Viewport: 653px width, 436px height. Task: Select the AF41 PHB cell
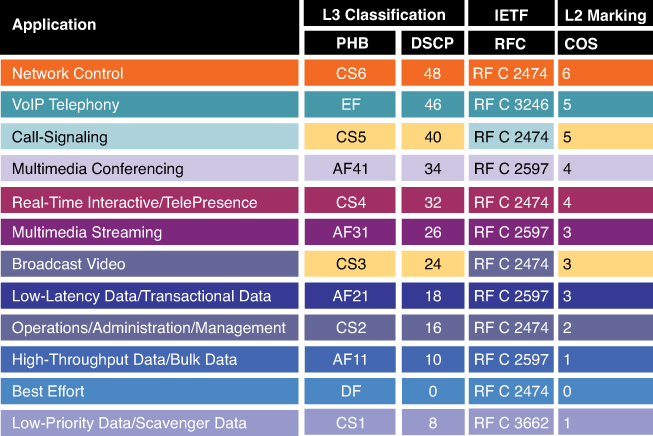(351, 169)
